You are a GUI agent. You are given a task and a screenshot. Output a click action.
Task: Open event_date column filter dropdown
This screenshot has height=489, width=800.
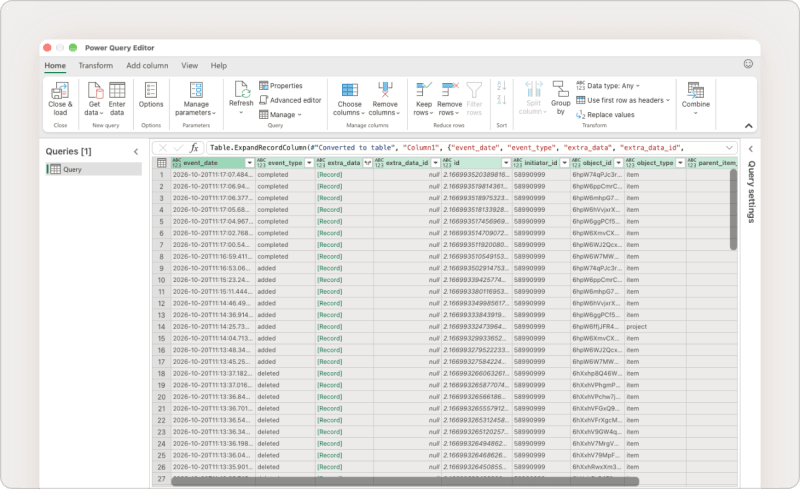(249, 163)
